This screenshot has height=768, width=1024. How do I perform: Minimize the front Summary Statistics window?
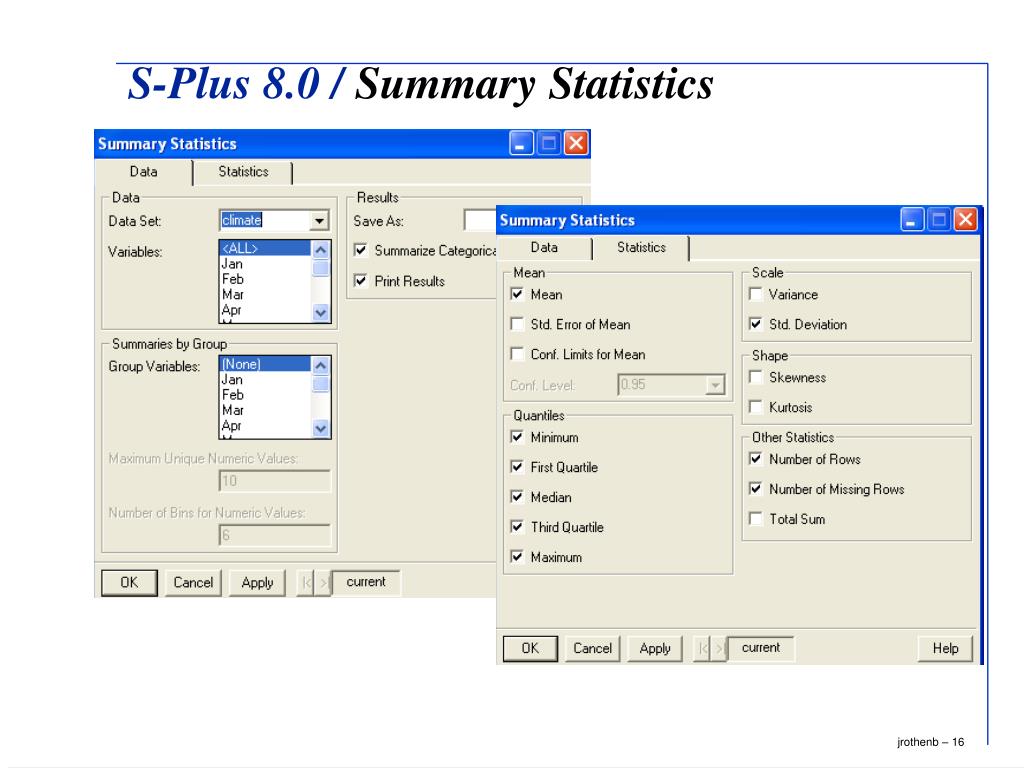coord(912,219)
